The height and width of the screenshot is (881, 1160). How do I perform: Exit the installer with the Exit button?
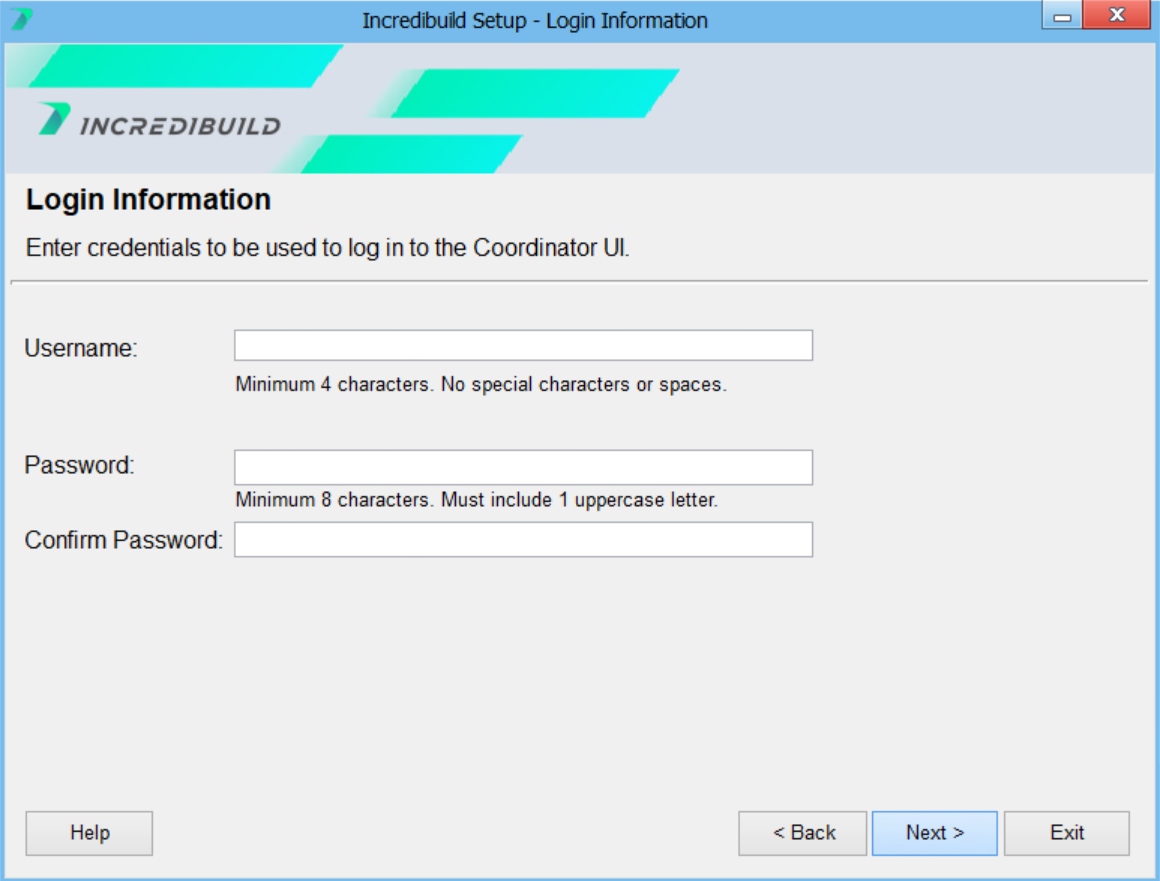coord(1066,833)
